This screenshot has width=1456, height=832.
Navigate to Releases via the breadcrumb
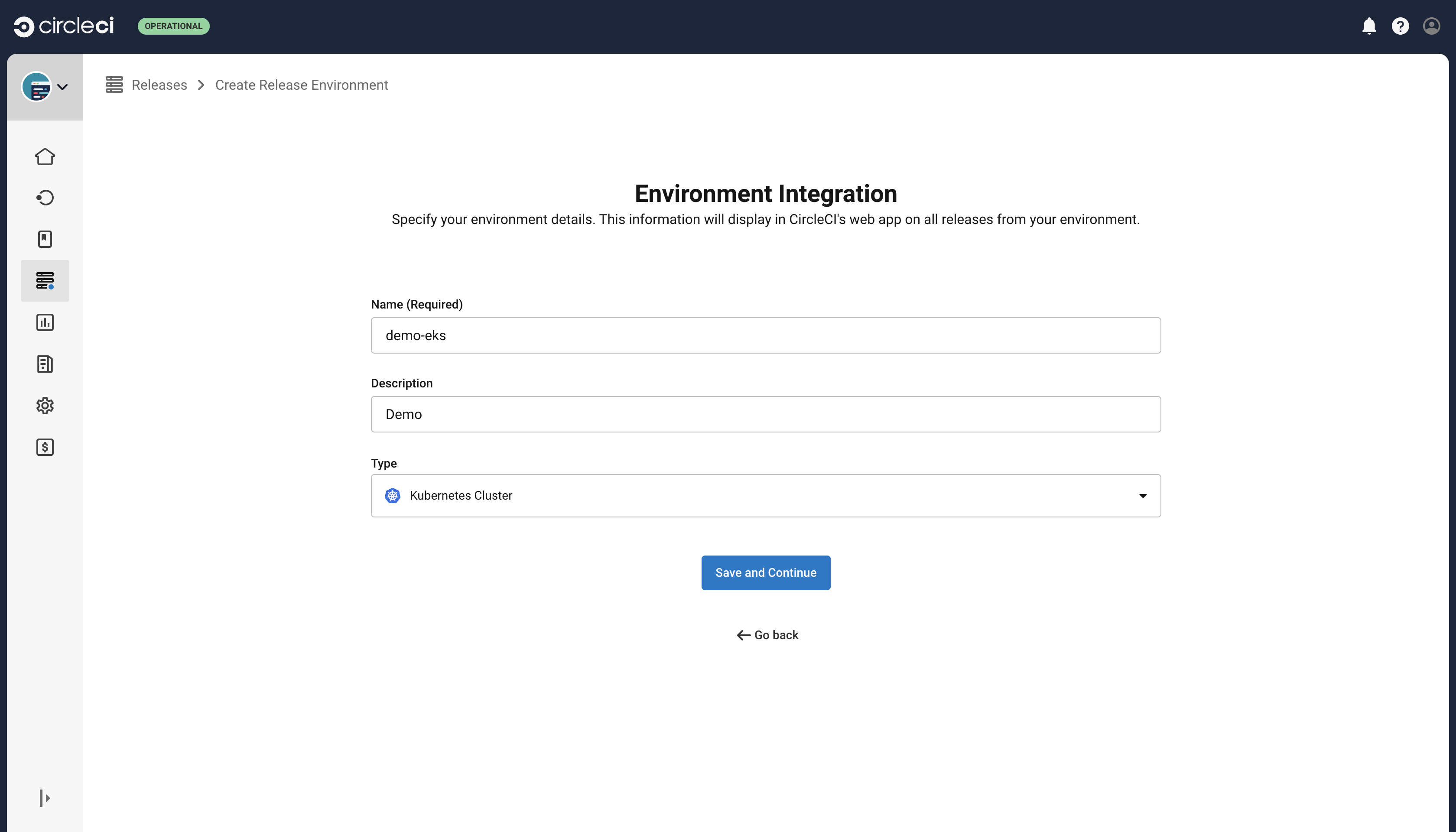(159, 84)
